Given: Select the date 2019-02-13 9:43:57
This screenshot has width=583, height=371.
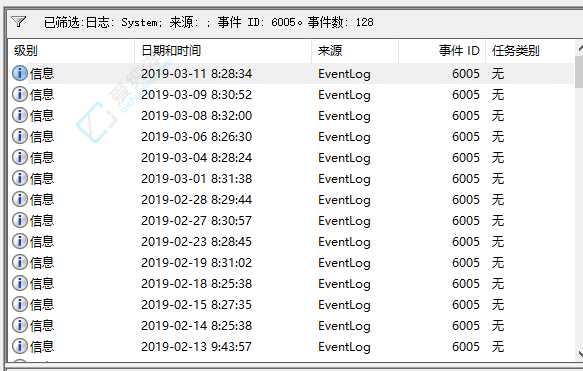Looking at the screenshot, I should point(196,347).
